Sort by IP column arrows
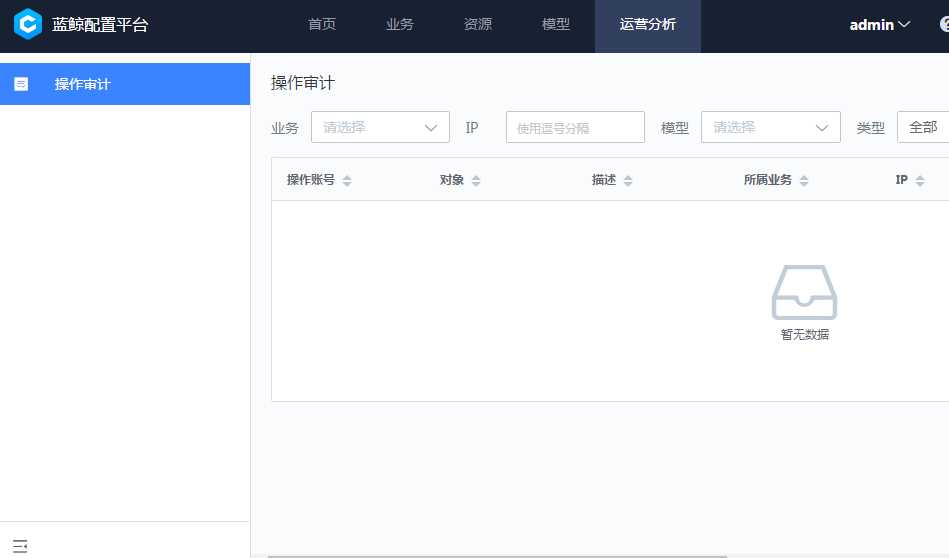 tap(920, 181)
